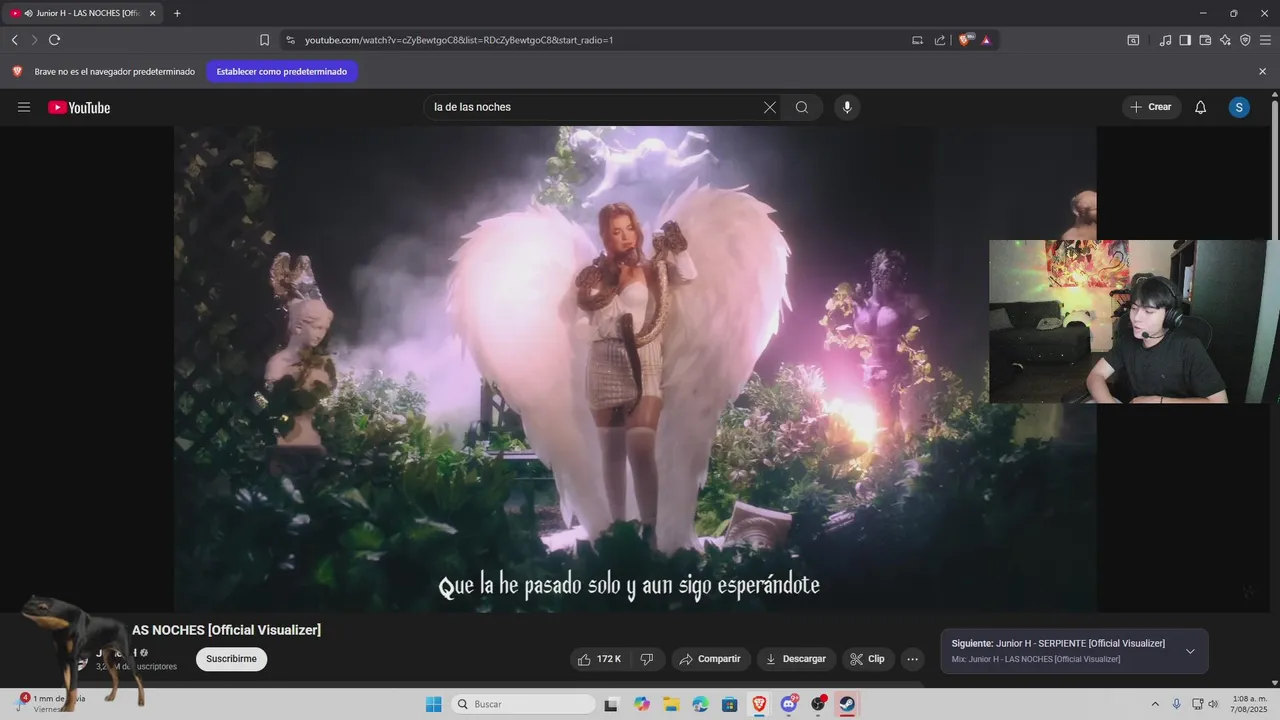Open Task View on the taskbar
Viewport: 1280px width, 720px height.
(x=611, y=704)
